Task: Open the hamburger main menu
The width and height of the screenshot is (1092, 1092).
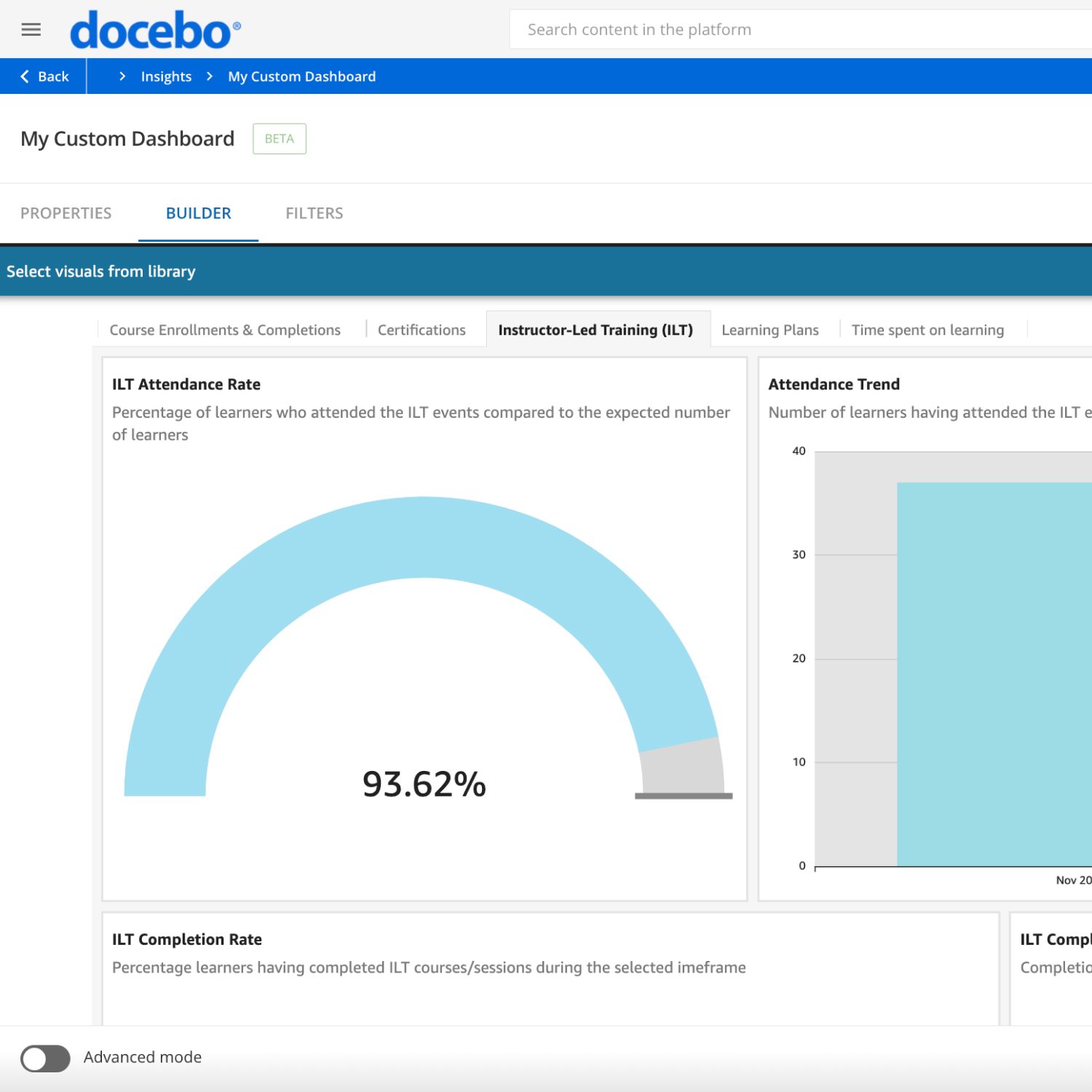Action: (31, 30)
